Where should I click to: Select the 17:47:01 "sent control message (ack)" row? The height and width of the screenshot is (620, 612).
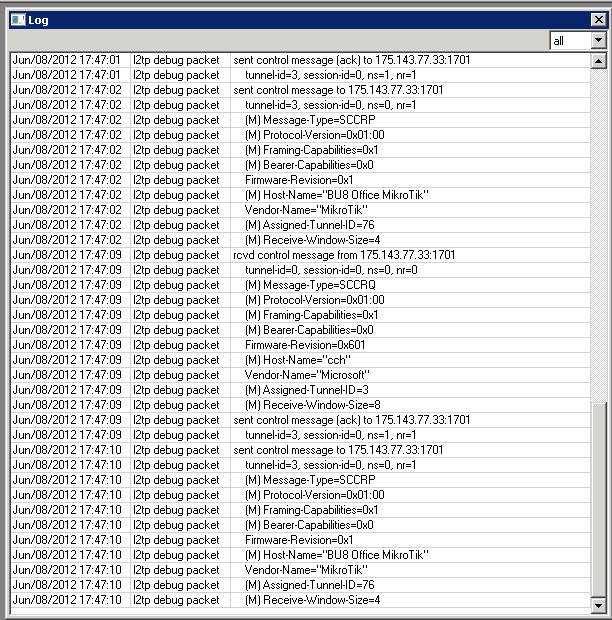300,60
